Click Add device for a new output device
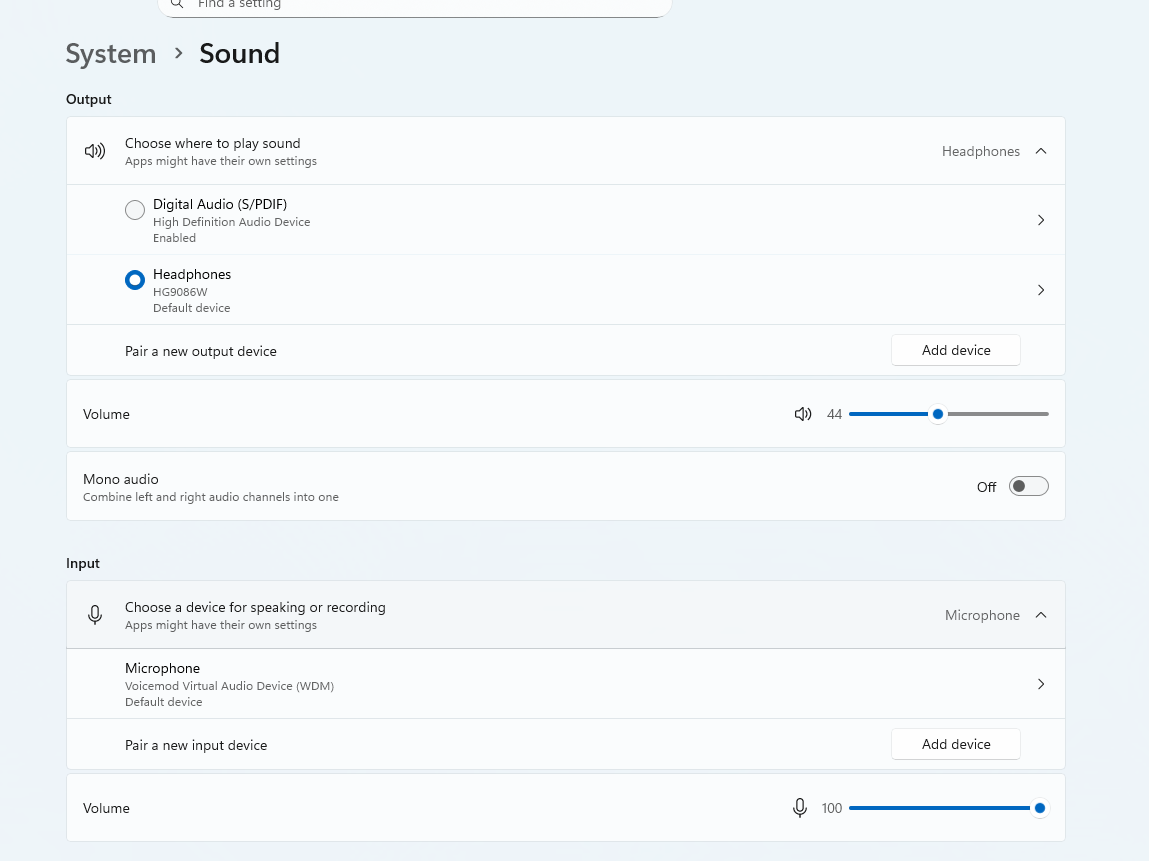Viewport: 1149px width, 861px height. tap(956, 350)
